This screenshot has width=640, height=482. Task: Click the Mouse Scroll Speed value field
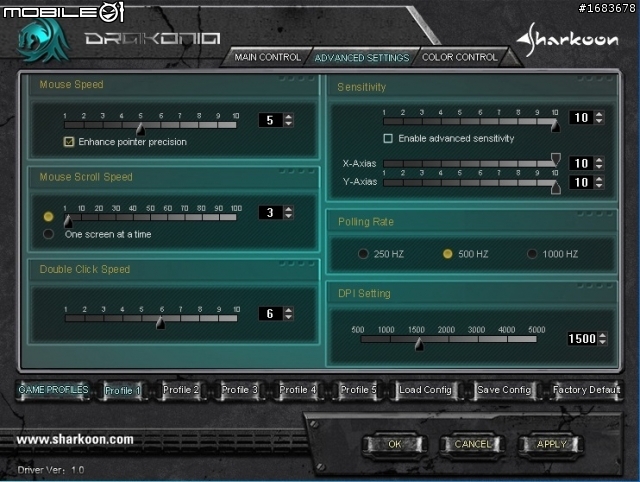coord(271,212)
